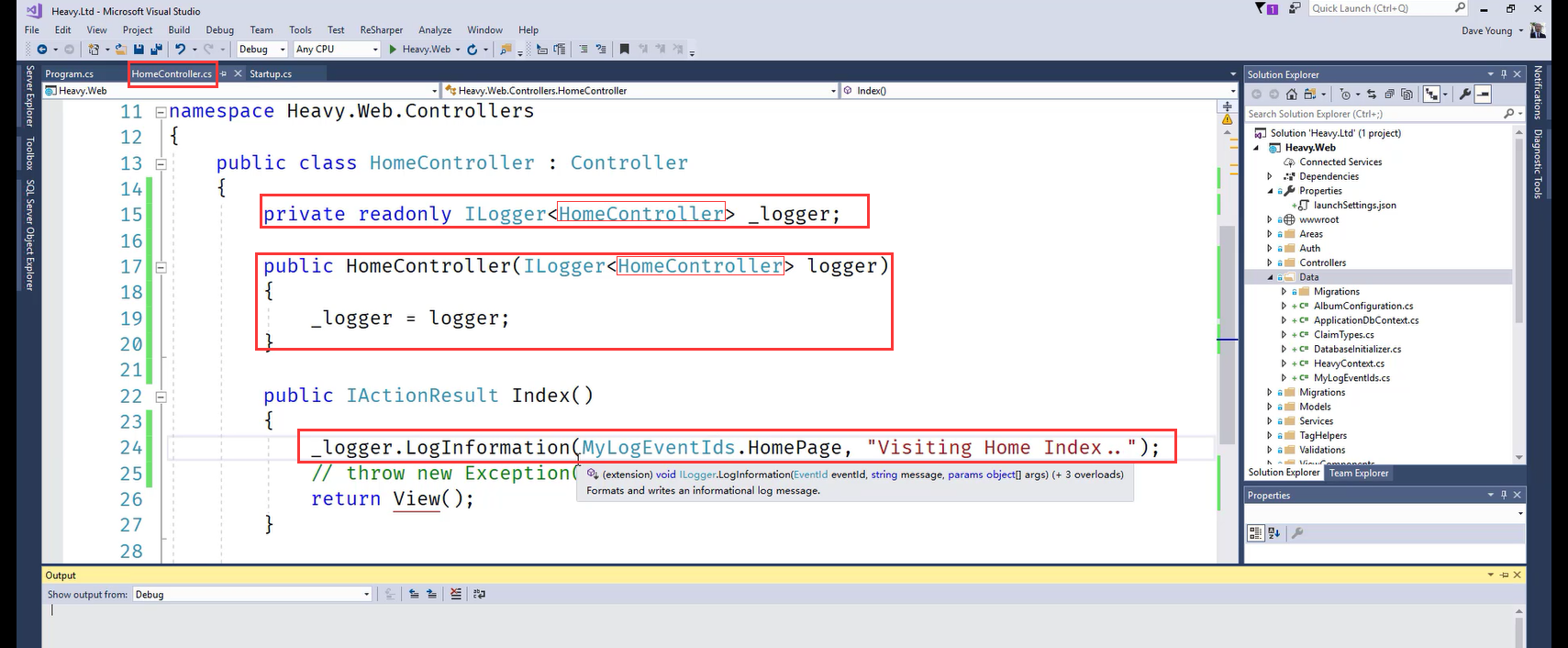This screenshot has height=648, width=1568.
Task: Click the feedback icon next to Quick Launch
Action: (x=1295, y=8)
